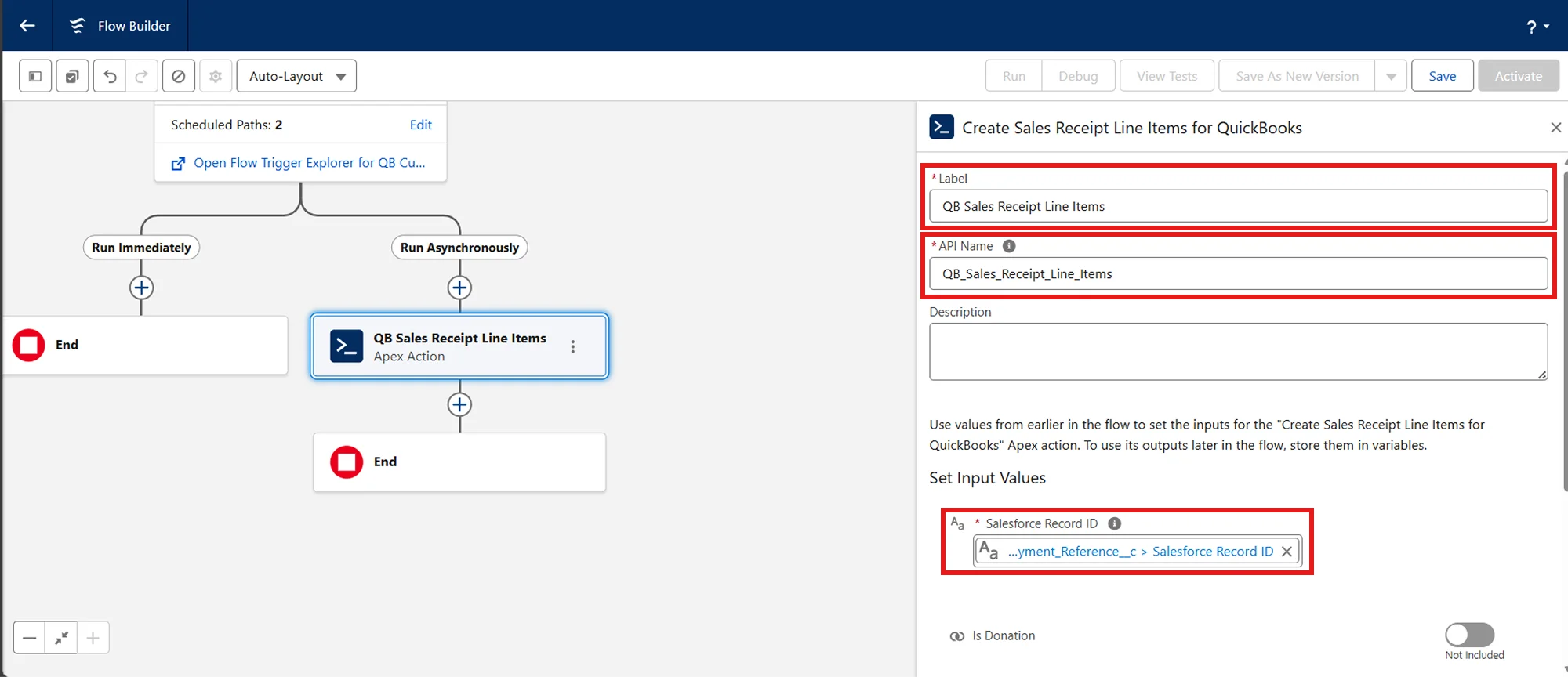The width and height of the screenshot is (1568, 677).
Task: Click the API Name input field
Action: point(1239,273)
